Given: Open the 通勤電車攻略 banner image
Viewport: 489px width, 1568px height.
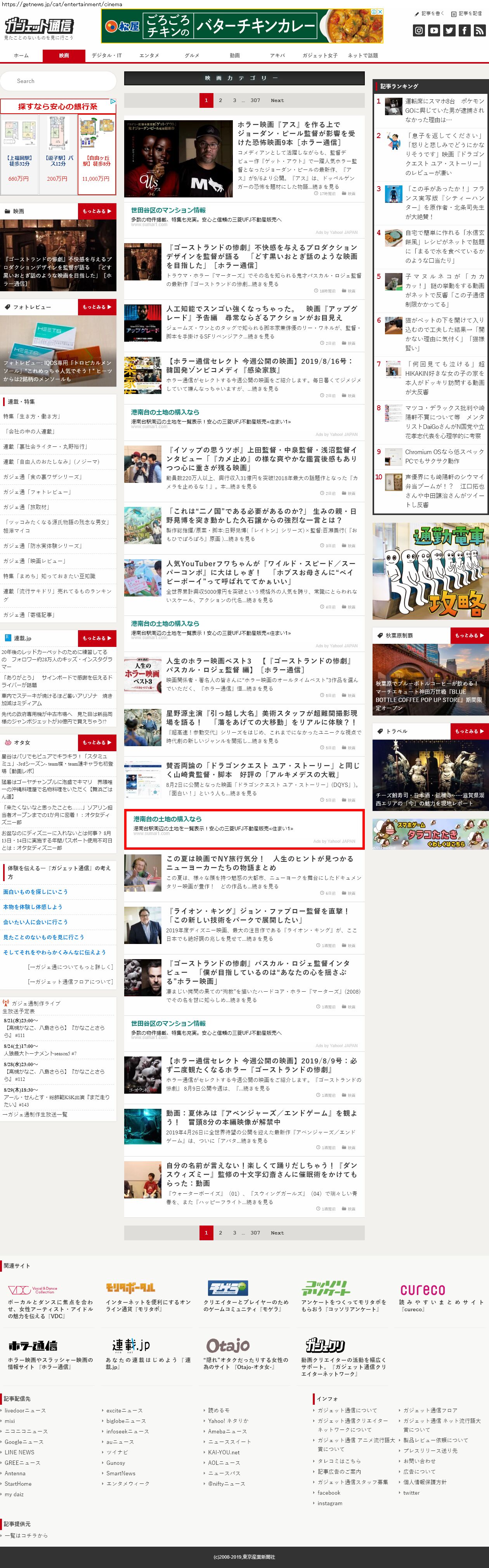Looking at the screenshot, I should (x=430, y=571).
